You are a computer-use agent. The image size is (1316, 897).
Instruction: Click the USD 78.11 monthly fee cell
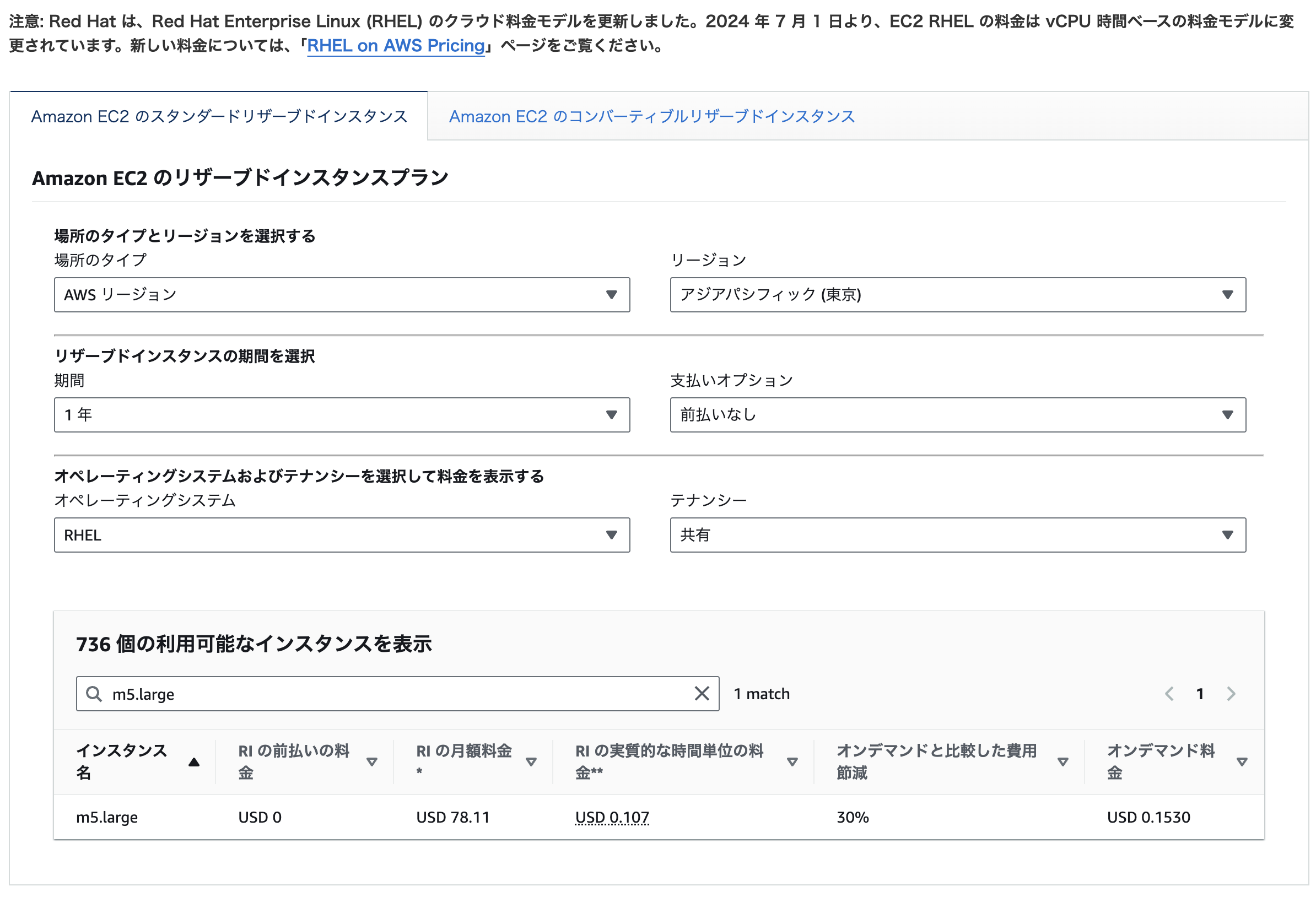[x=452, y=817]
